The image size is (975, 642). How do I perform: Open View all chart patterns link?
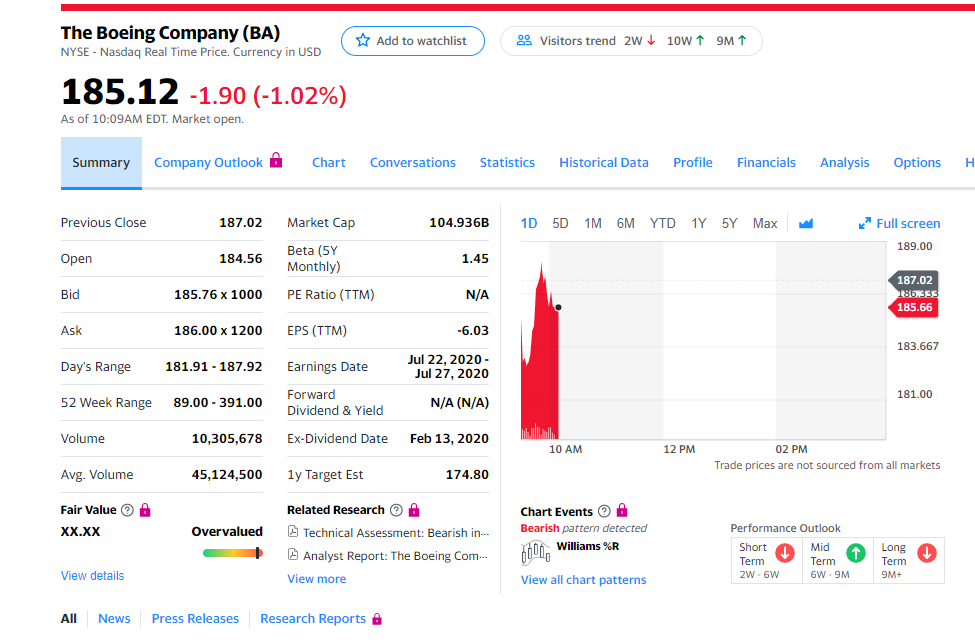pyautogui.click(x=583, y=580)
